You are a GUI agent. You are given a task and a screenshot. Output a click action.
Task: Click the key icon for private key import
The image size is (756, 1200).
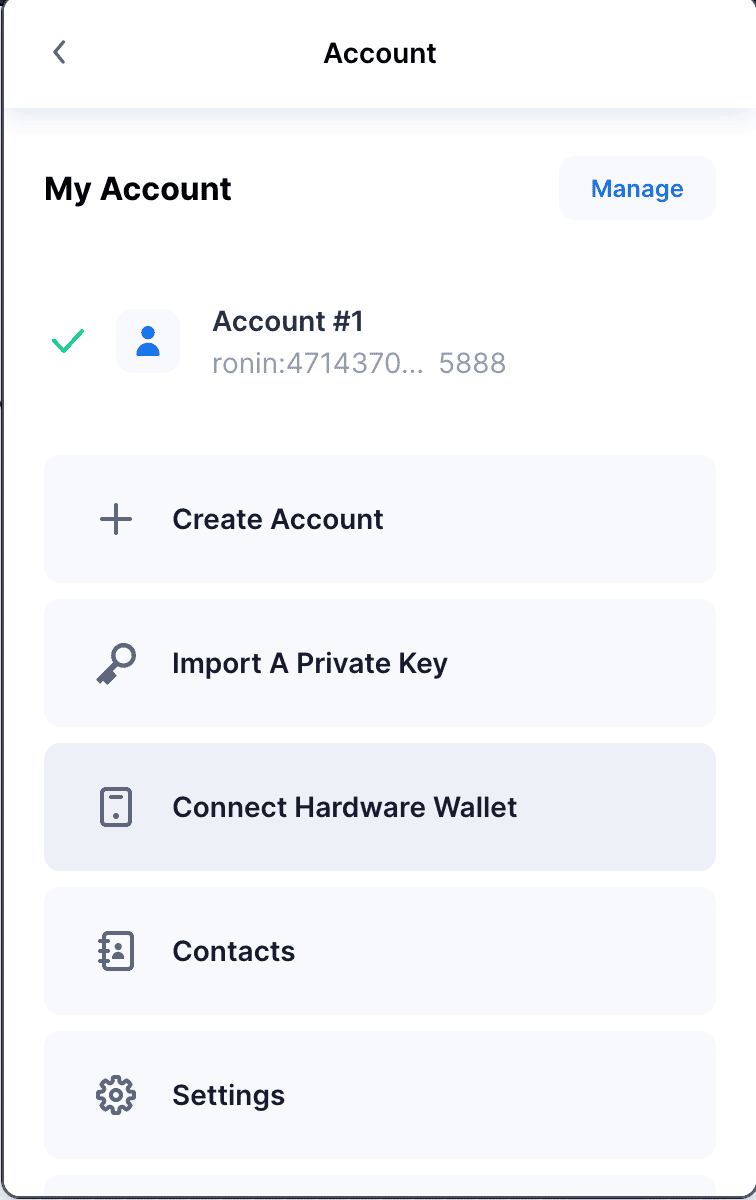click(116, 663)
